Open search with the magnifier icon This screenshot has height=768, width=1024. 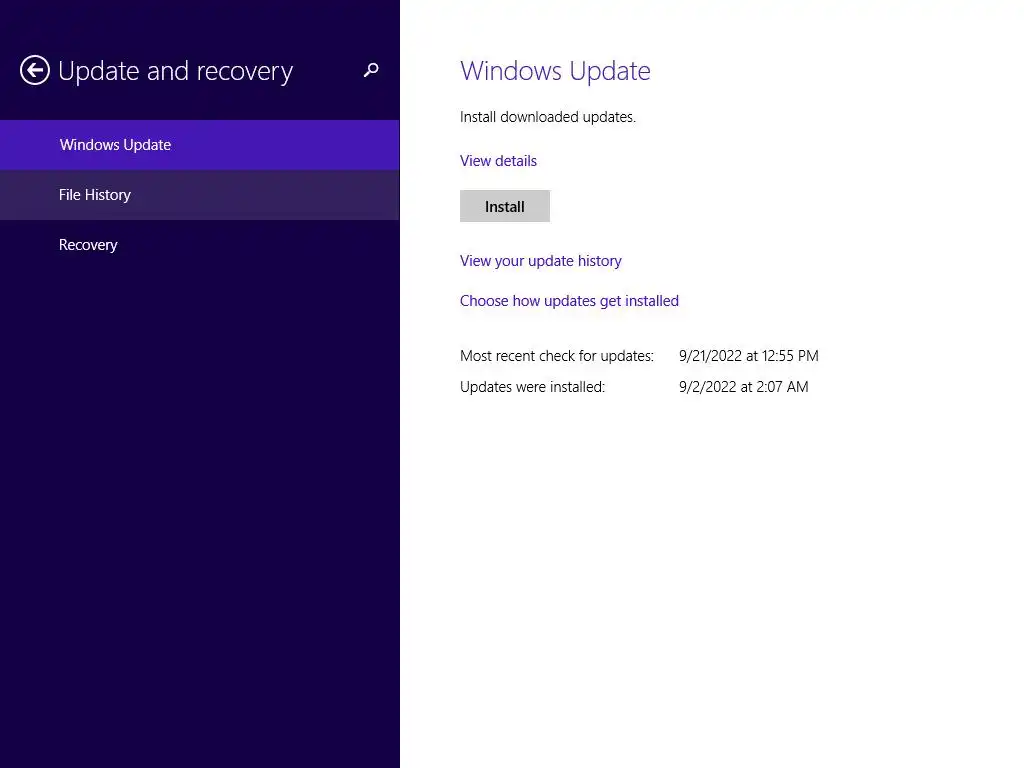371,70
